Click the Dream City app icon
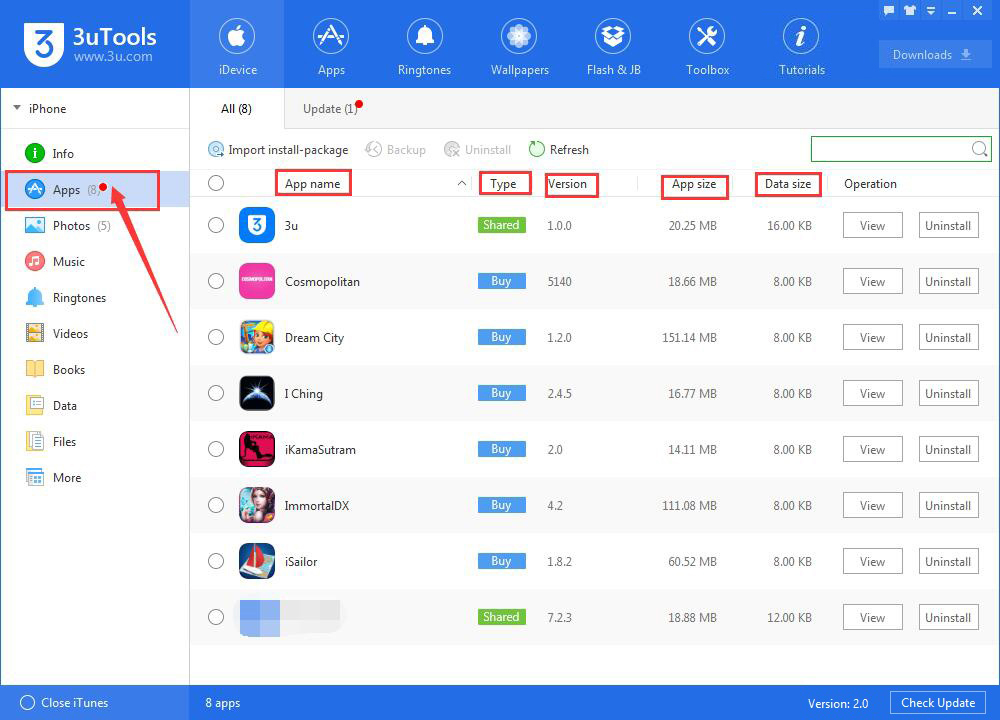1000x720 pixels. pos(256,337)
